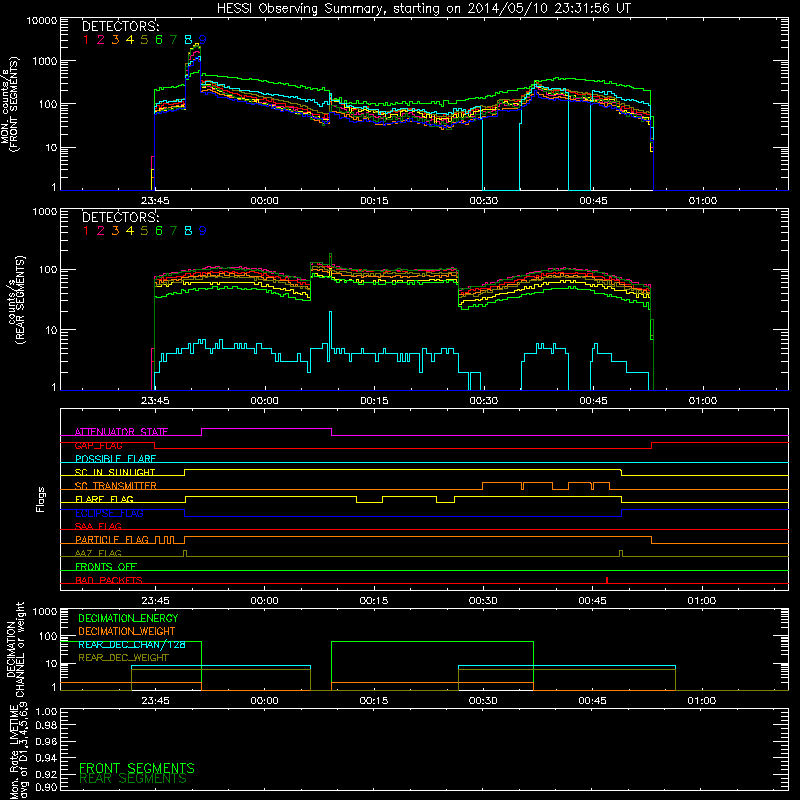Click 00:30 tick under rear segments plot
This screenshot has width=800, height=800.
[x=484, y=401]
